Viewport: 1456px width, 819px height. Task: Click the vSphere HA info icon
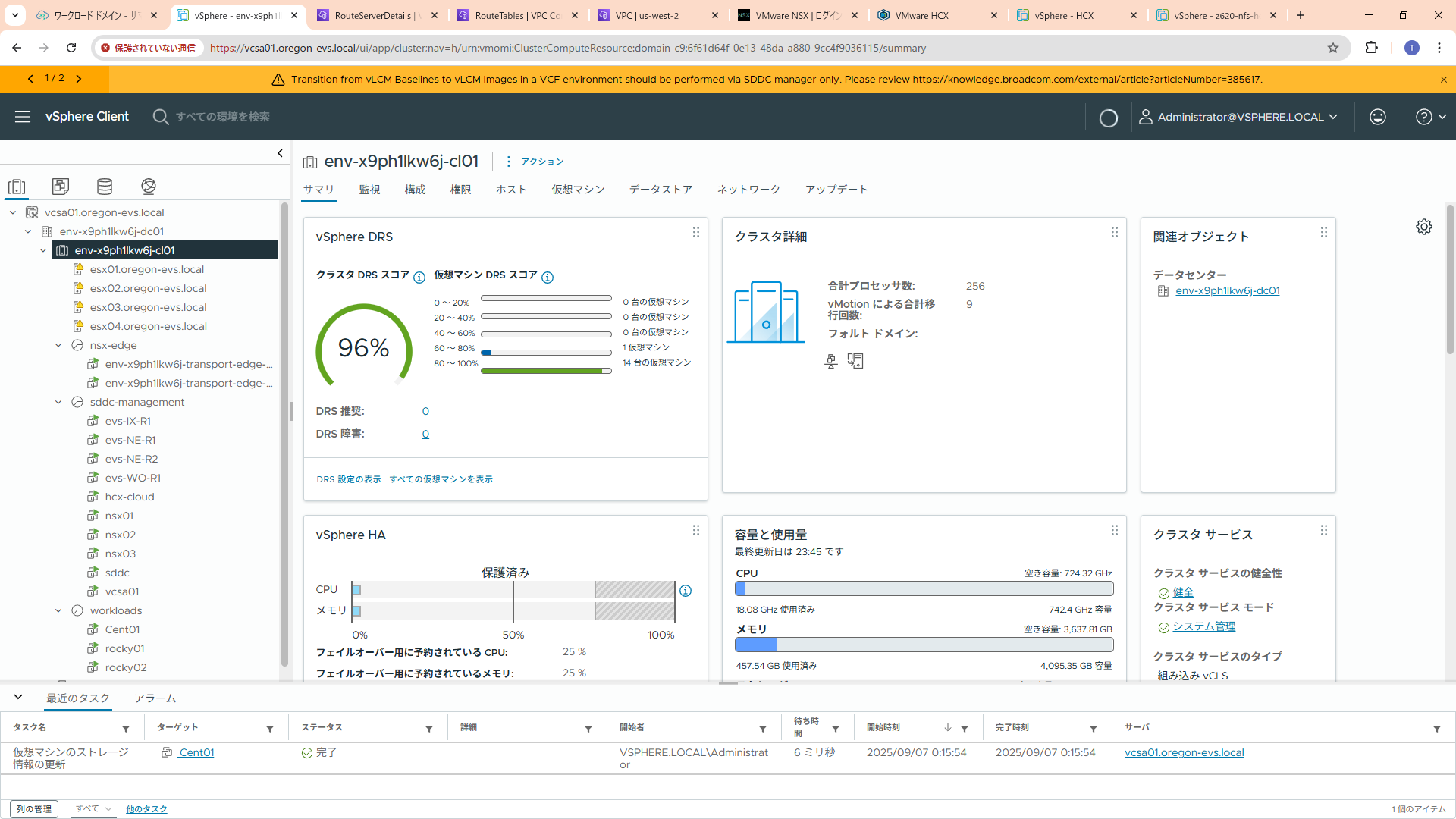(686, 591)
